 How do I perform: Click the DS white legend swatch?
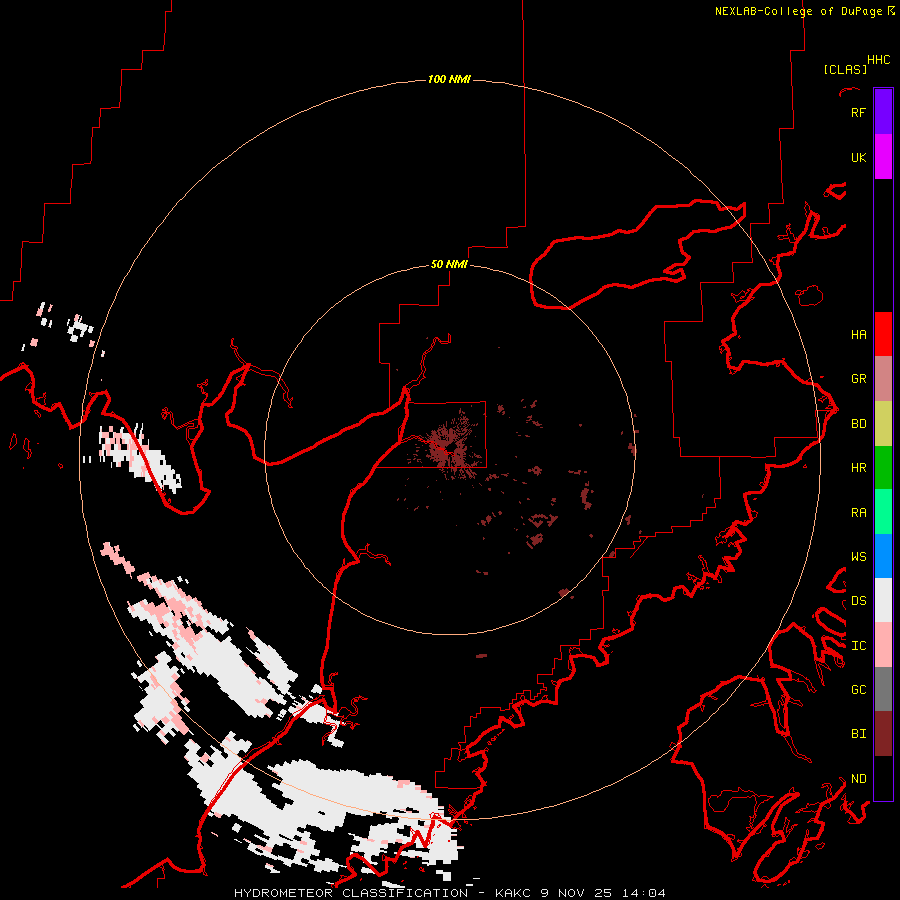[x=883, y=600]
